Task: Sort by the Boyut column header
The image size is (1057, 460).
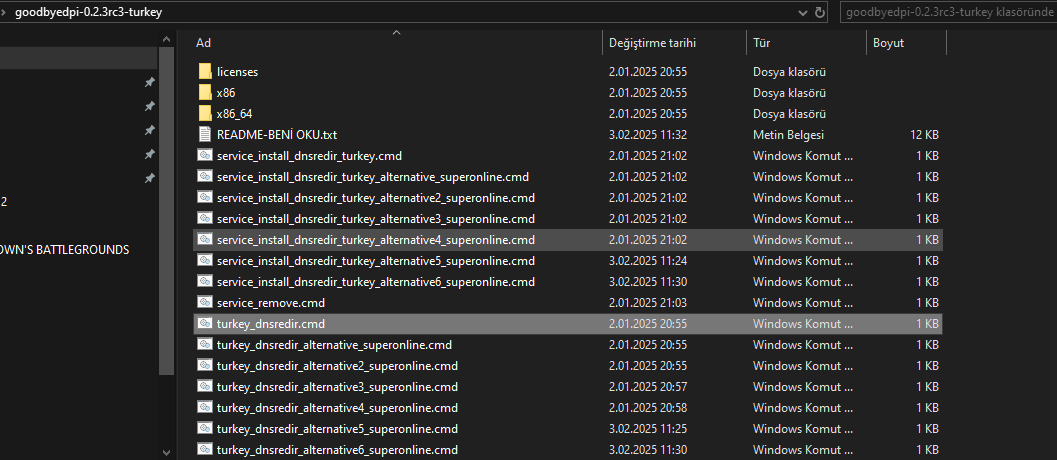Action: click(x=888, y=42)
